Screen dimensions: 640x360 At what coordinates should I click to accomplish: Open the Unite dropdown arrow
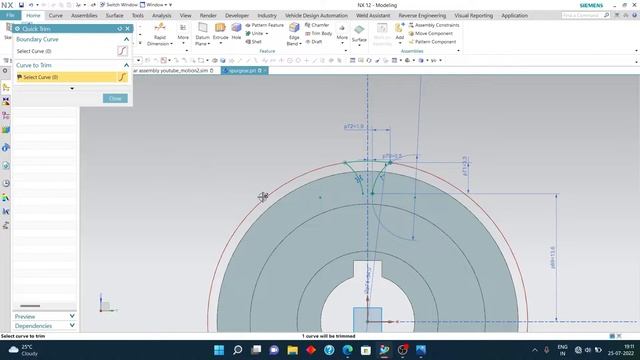[267, 33]
